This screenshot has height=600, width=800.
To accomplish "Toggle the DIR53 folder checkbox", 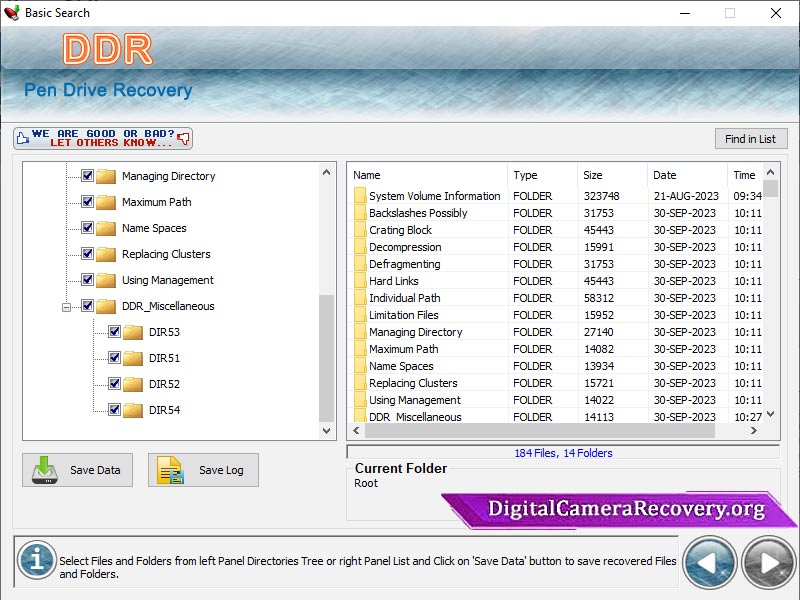I will click(x=114, y=332).
